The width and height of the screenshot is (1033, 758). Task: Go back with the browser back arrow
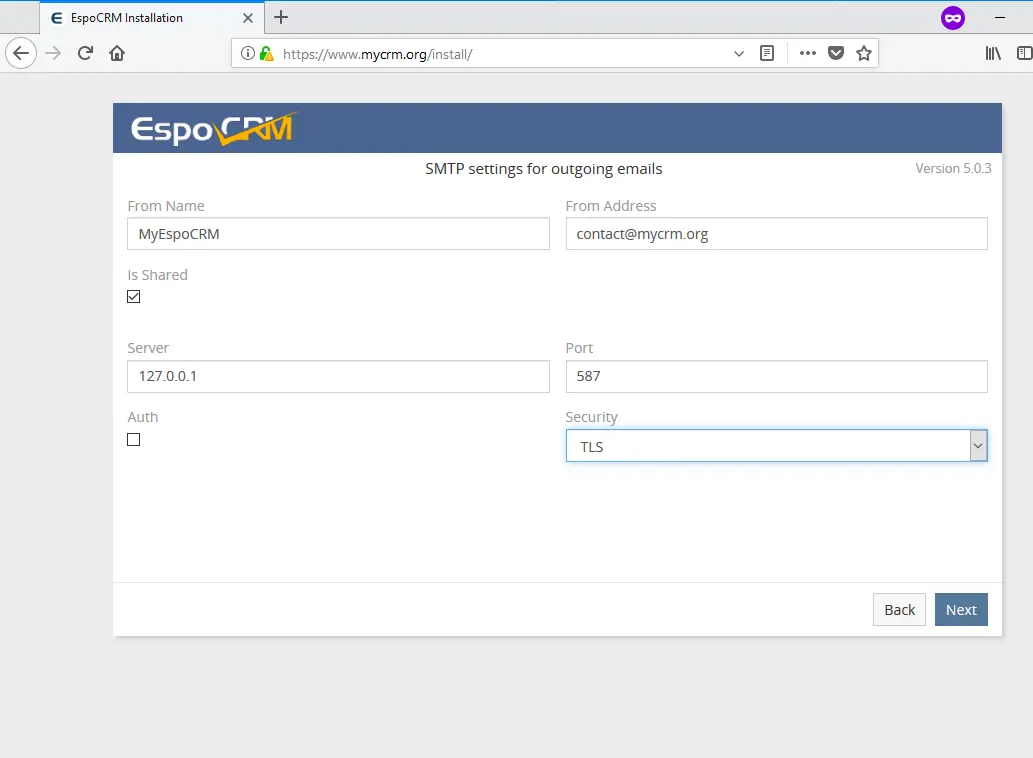click(x=21, y=53)
